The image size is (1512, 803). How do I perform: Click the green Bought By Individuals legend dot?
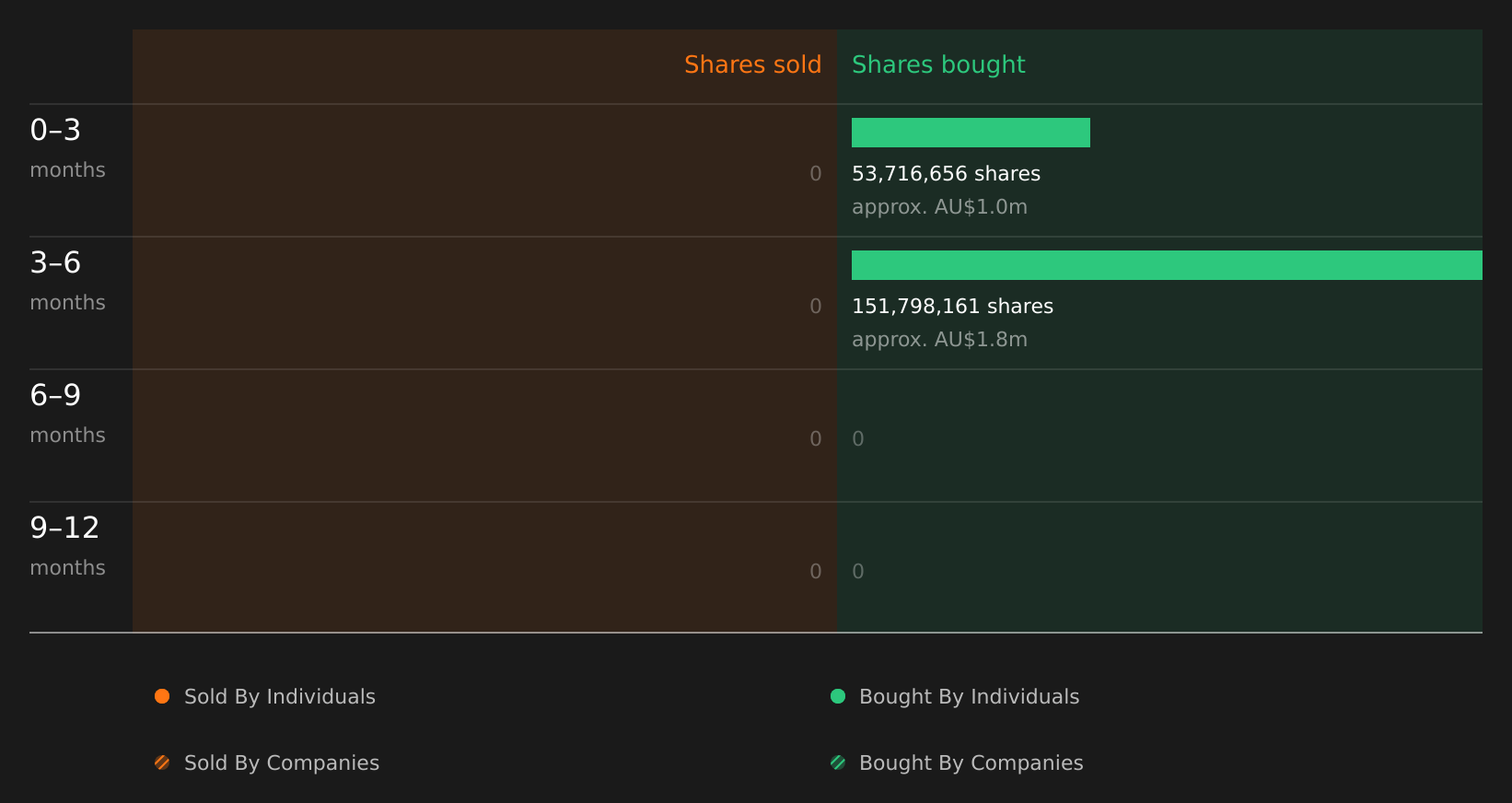coord(838,696)
